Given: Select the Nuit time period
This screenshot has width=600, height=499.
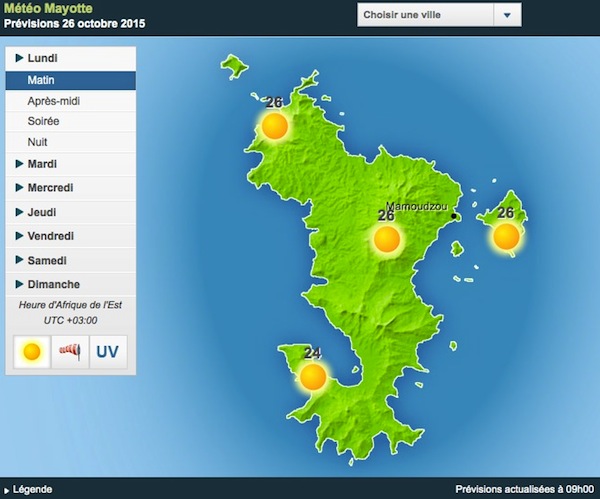Looking at the screenshot, I should (71, 142).
